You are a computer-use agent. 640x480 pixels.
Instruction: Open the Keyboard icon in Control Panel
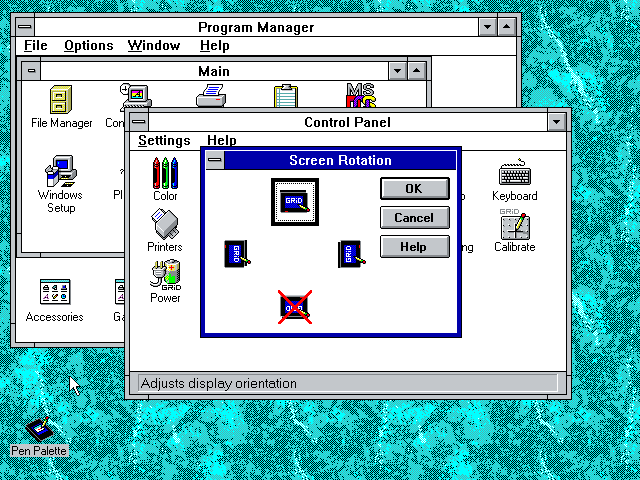point(514,180)
